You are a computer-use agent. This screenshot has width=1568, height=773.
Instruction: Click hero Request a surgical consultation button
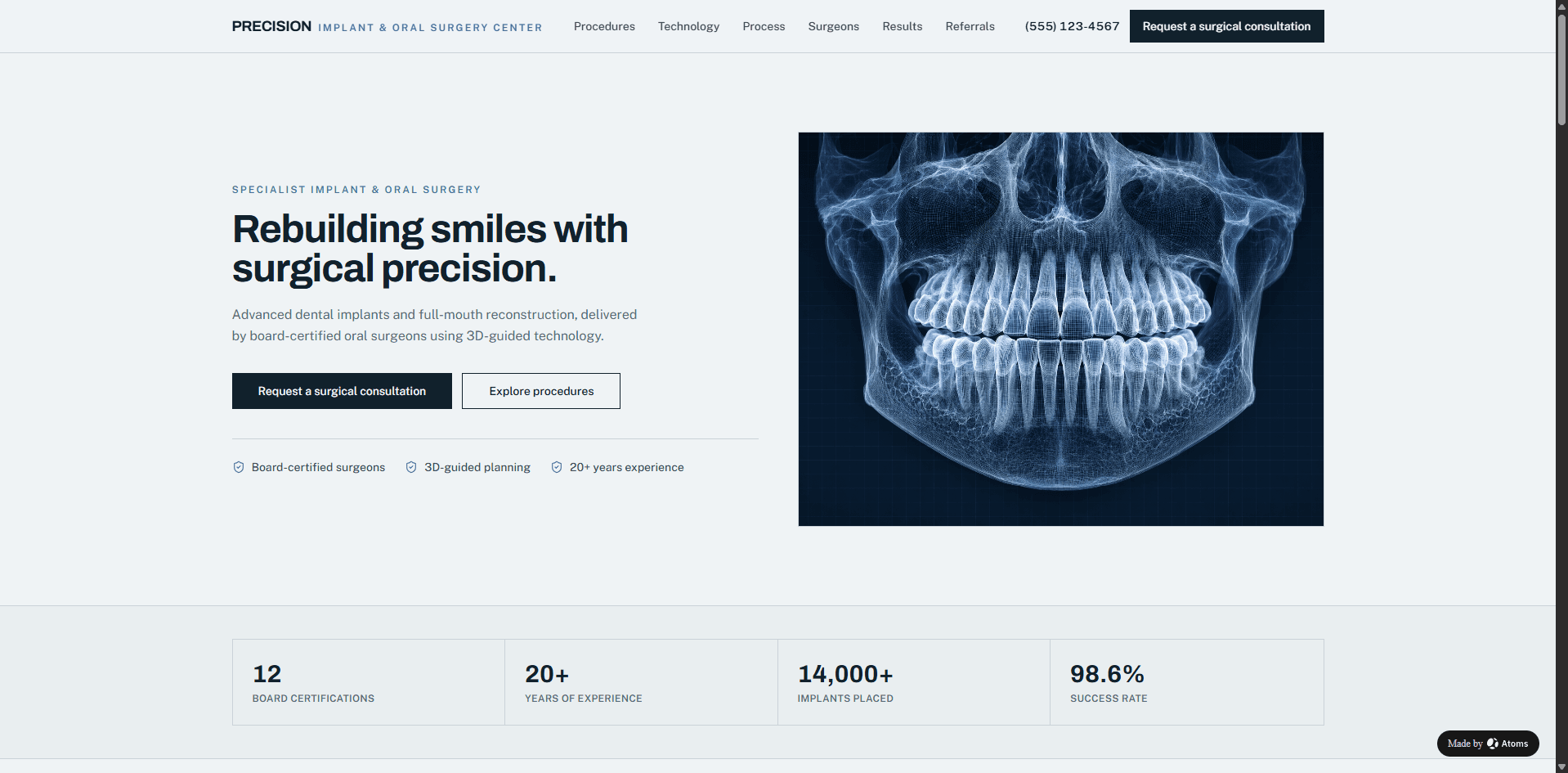[342, 391]
